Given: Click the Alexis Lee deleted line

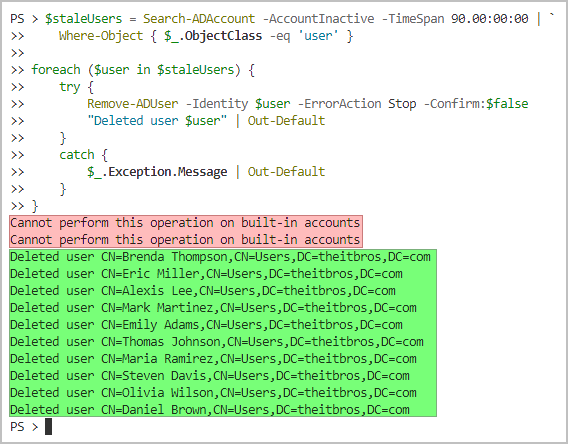Looking at the screenshot, I should click(203, 291).
